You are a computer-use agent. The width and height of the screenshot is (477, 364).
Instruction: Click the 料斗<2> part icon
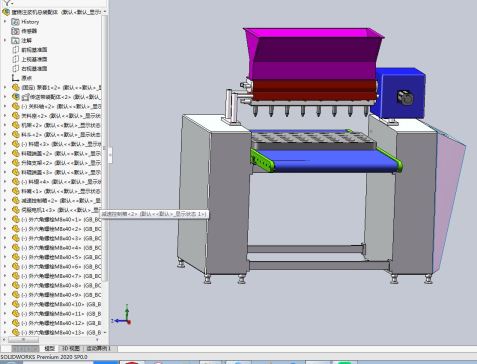click(x=16, y=134)
